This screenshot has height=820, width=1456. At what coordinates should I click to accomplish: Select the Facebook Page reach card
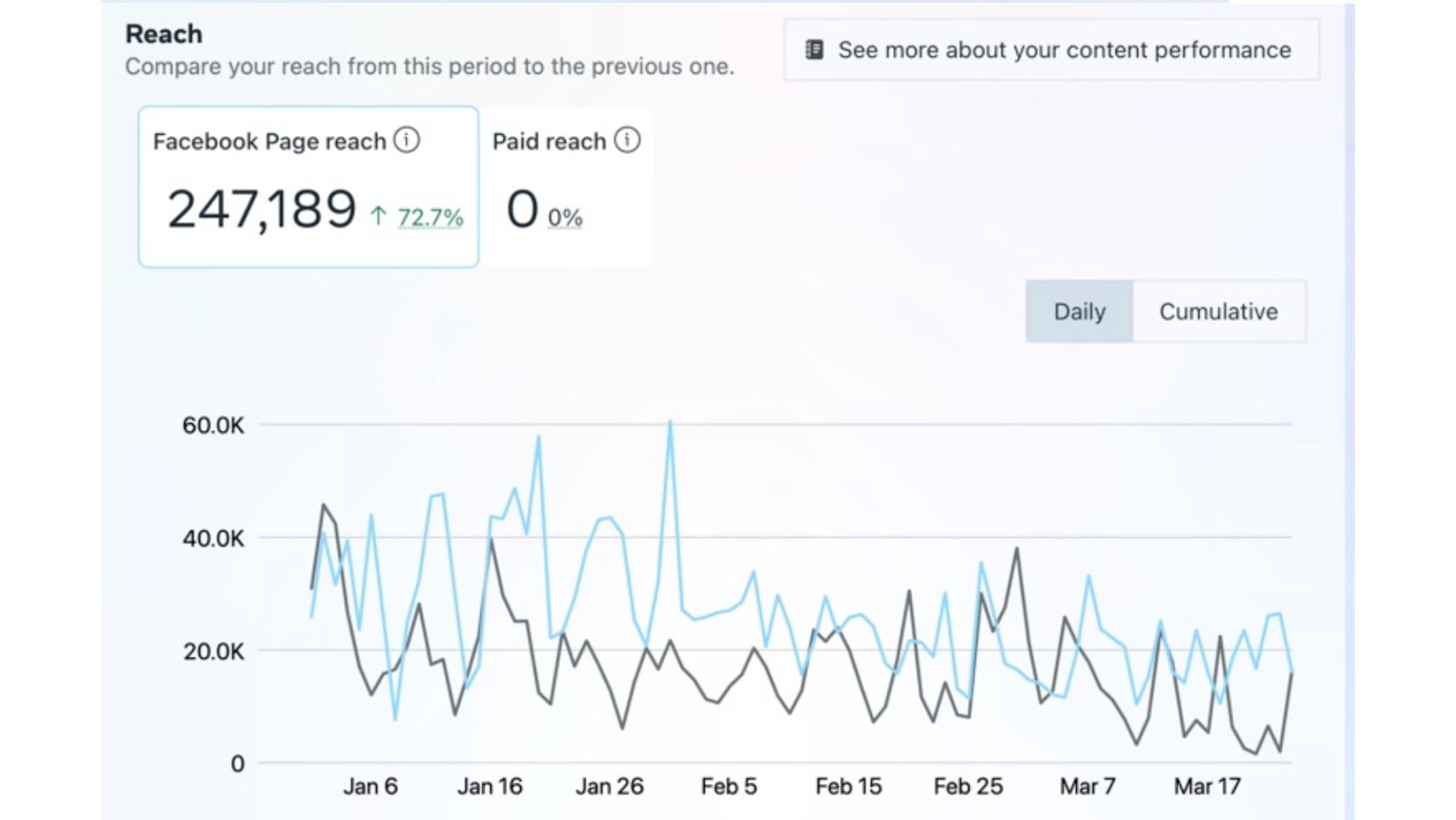(308, 186)
